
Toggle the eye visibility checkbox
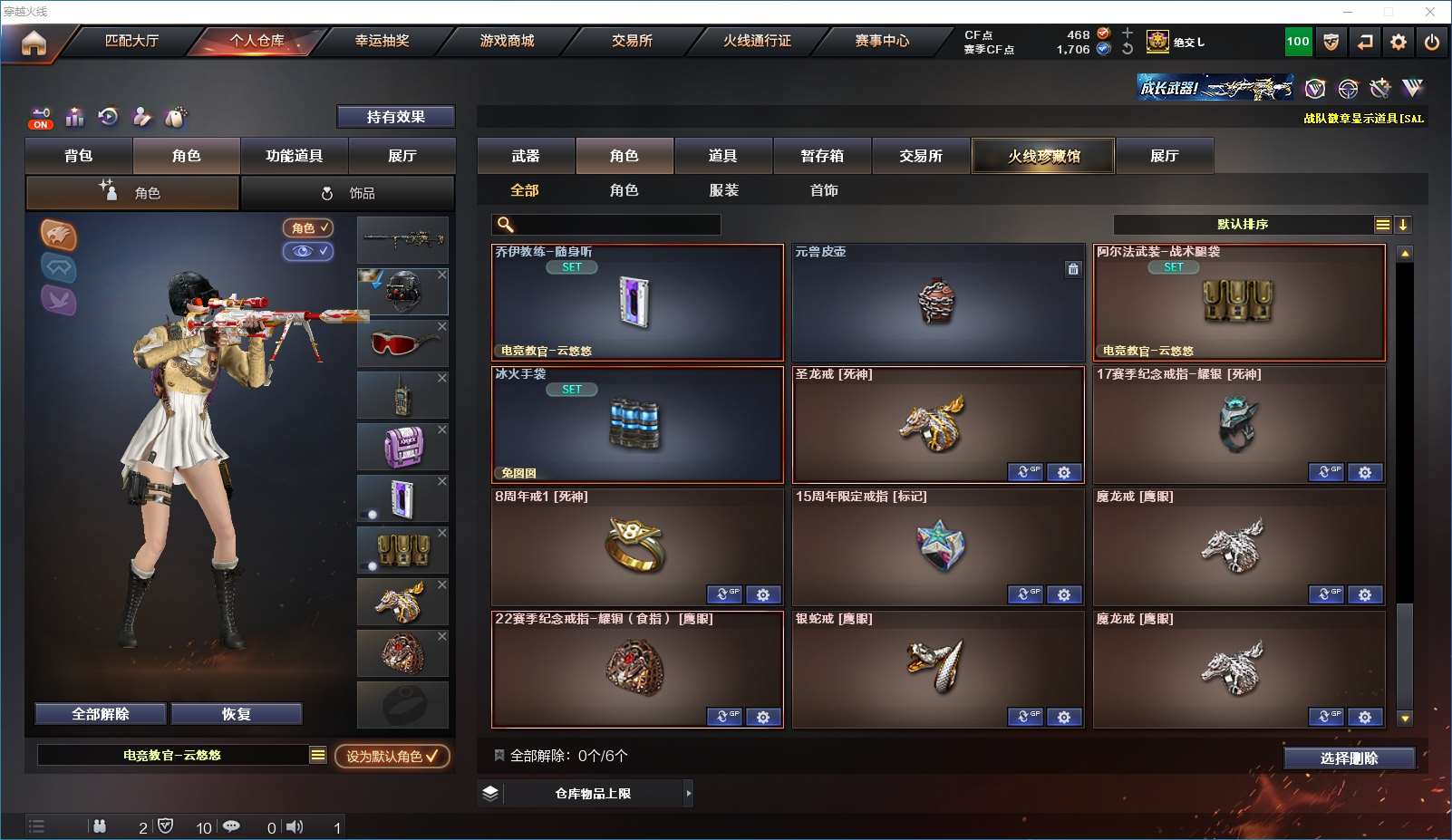pos(308,251)
